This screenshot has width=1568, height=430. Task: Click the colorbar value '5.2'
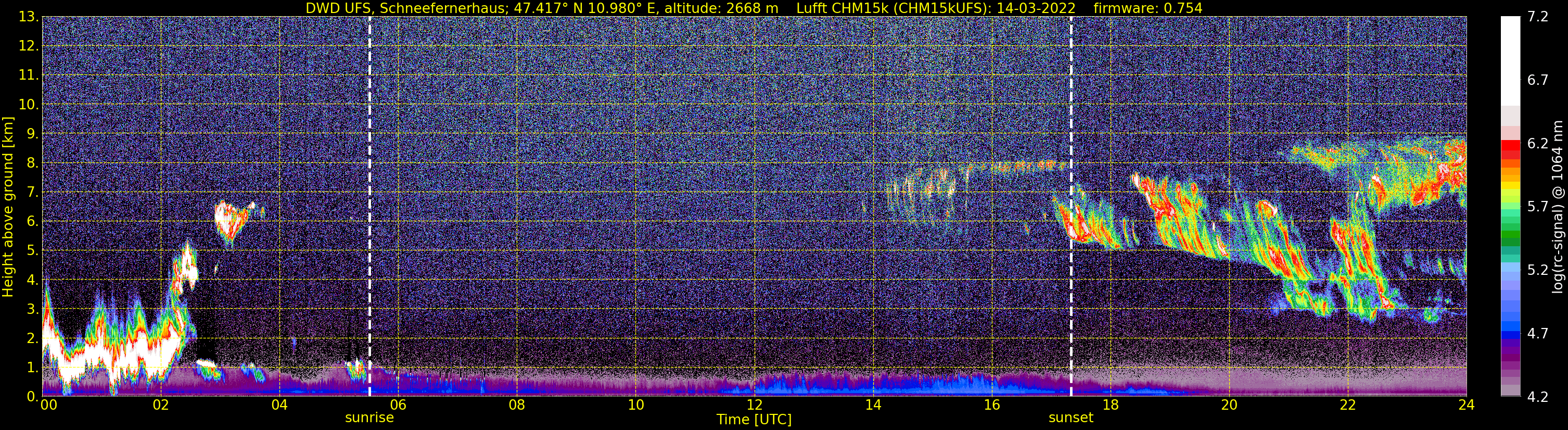click(1538, 270)
